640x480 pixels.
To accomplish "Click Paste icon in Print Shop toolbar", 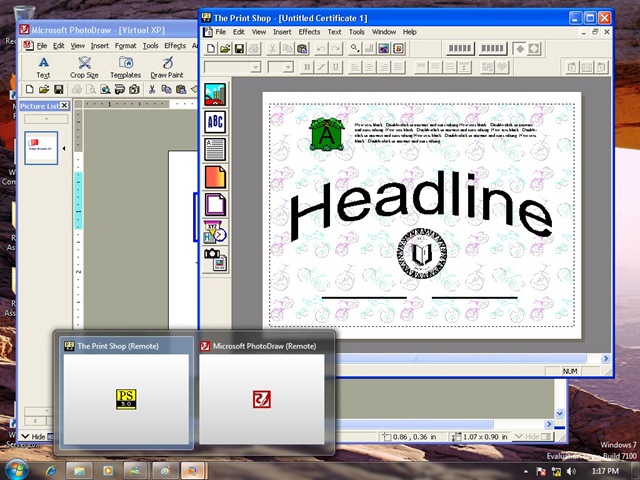I will pos(302,49).
